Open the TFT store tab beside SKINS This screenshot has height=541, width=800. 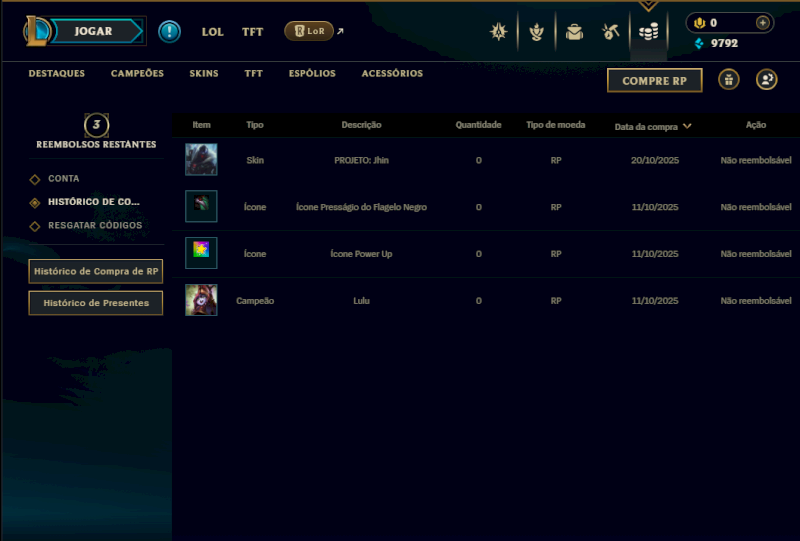click(x=253, y=73)
